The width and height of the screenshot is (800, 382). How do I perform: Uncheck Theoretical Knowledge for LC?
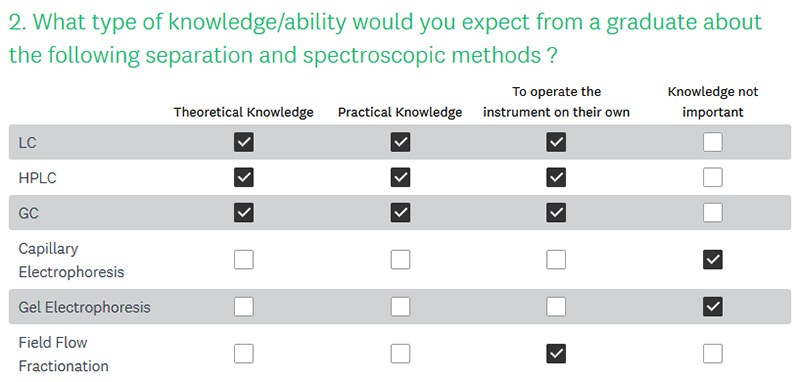pos(244,143)
